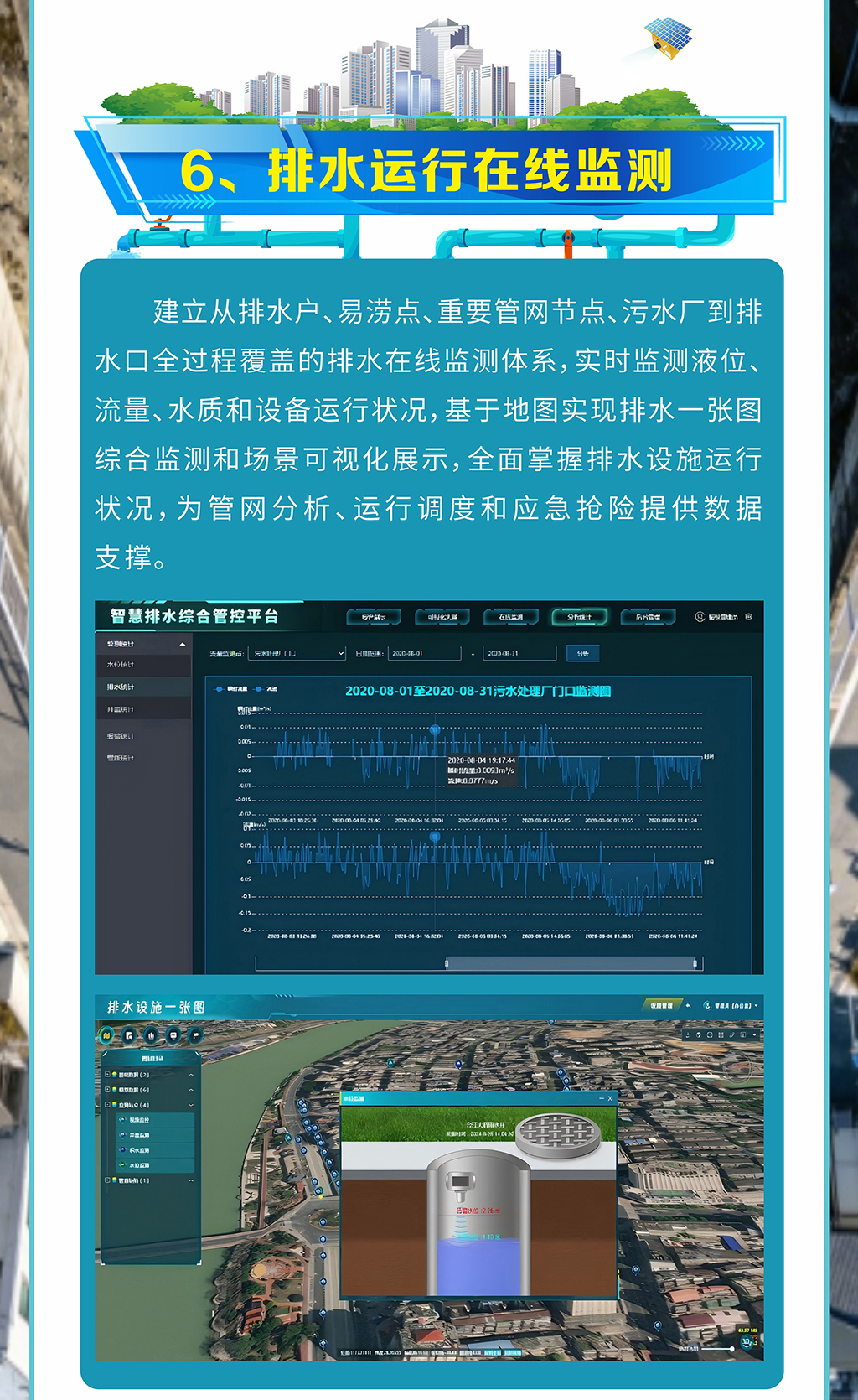The width and height of the screenshot is (858, 1400).
Task: Toggle the 流速 legend series
Action: pos(266,689)
